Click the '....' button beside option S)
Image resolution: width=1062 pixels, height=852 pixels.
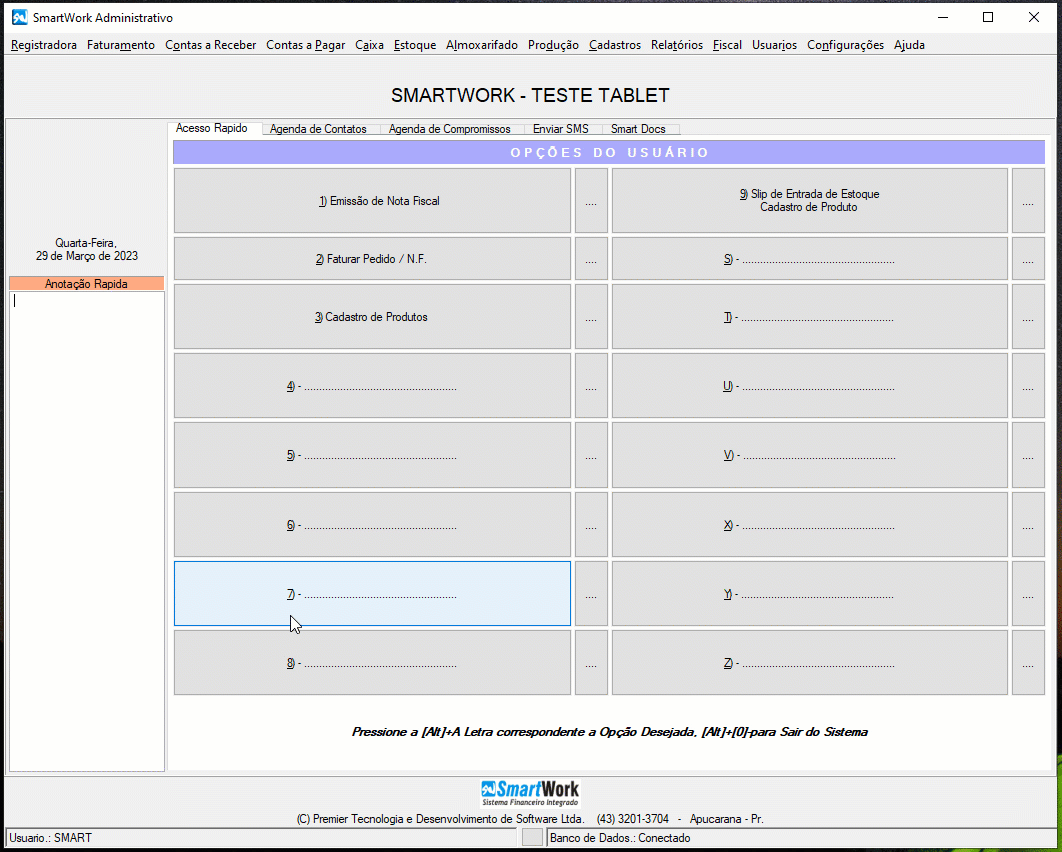click(1028, 259)
